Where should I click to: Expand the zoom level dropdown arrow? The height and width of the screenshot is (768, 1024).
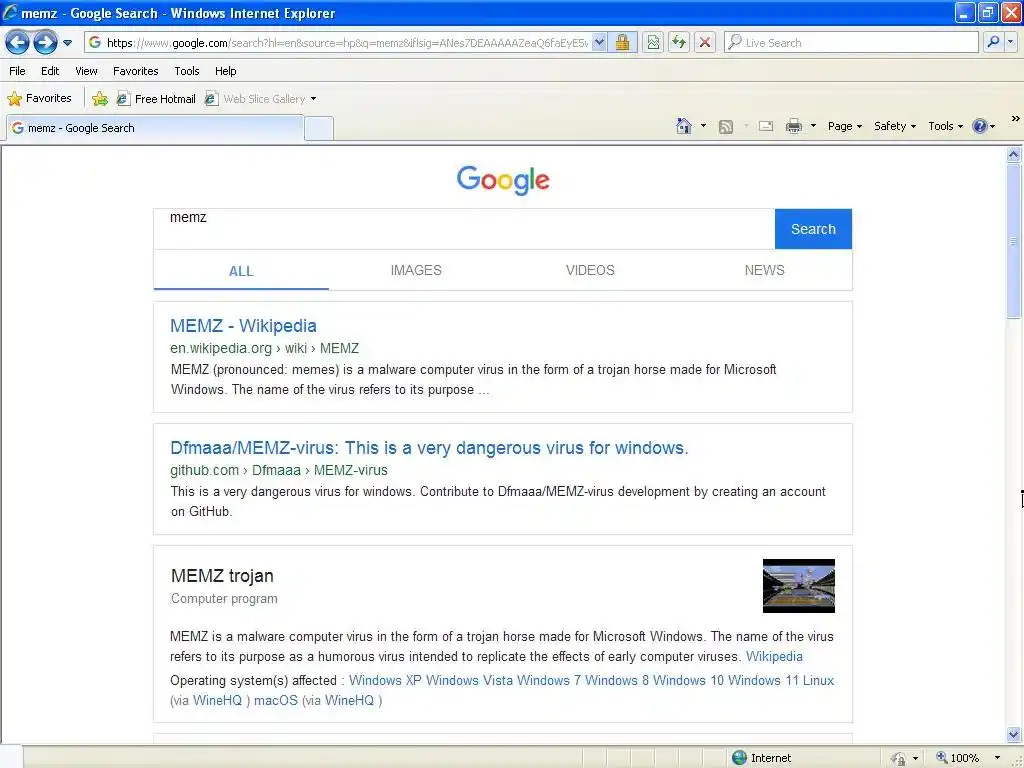point(997,758)
